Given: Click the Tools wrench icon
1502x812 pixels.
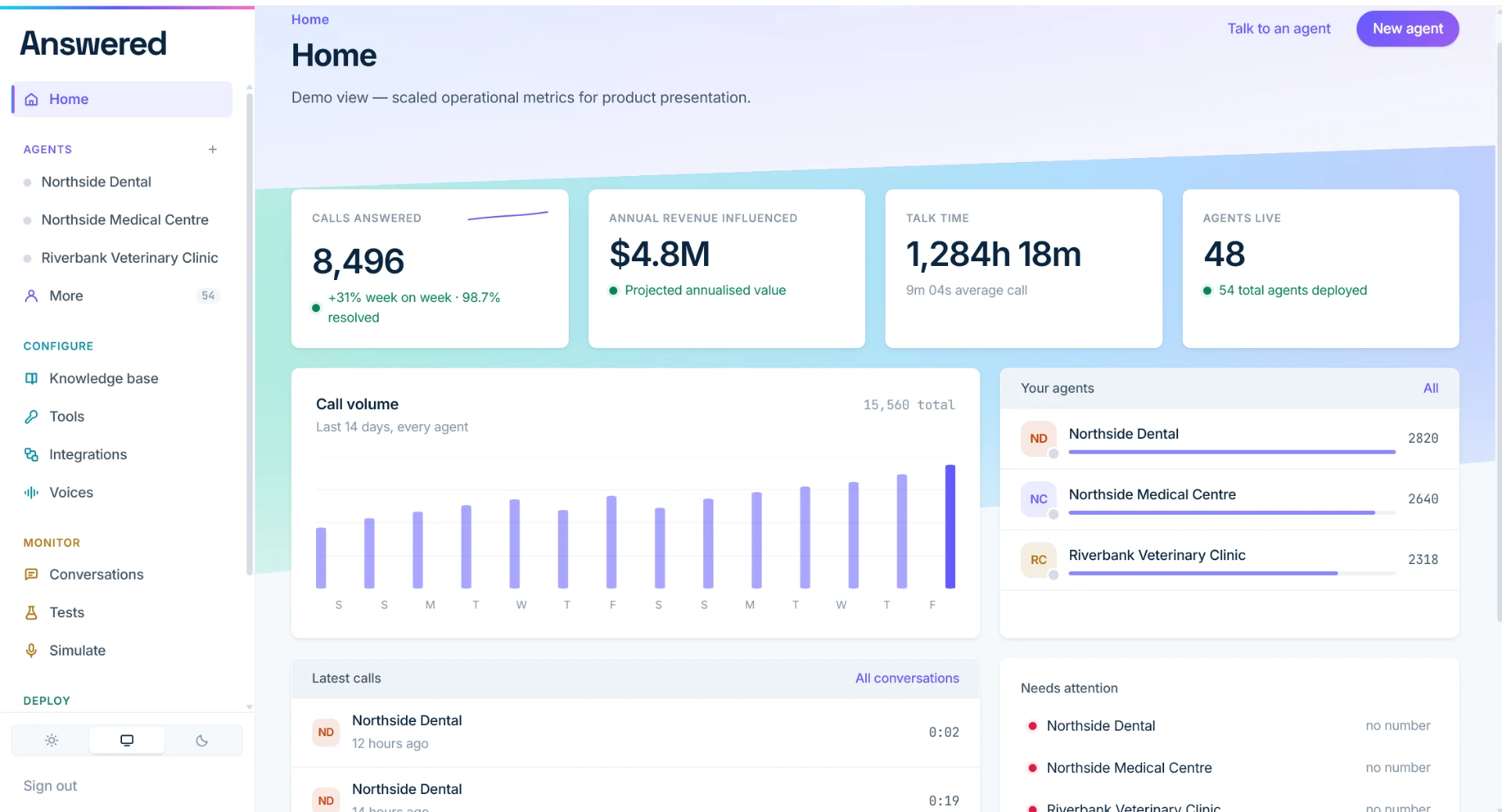Looking at the screenshot, I should tap(31, 417).
